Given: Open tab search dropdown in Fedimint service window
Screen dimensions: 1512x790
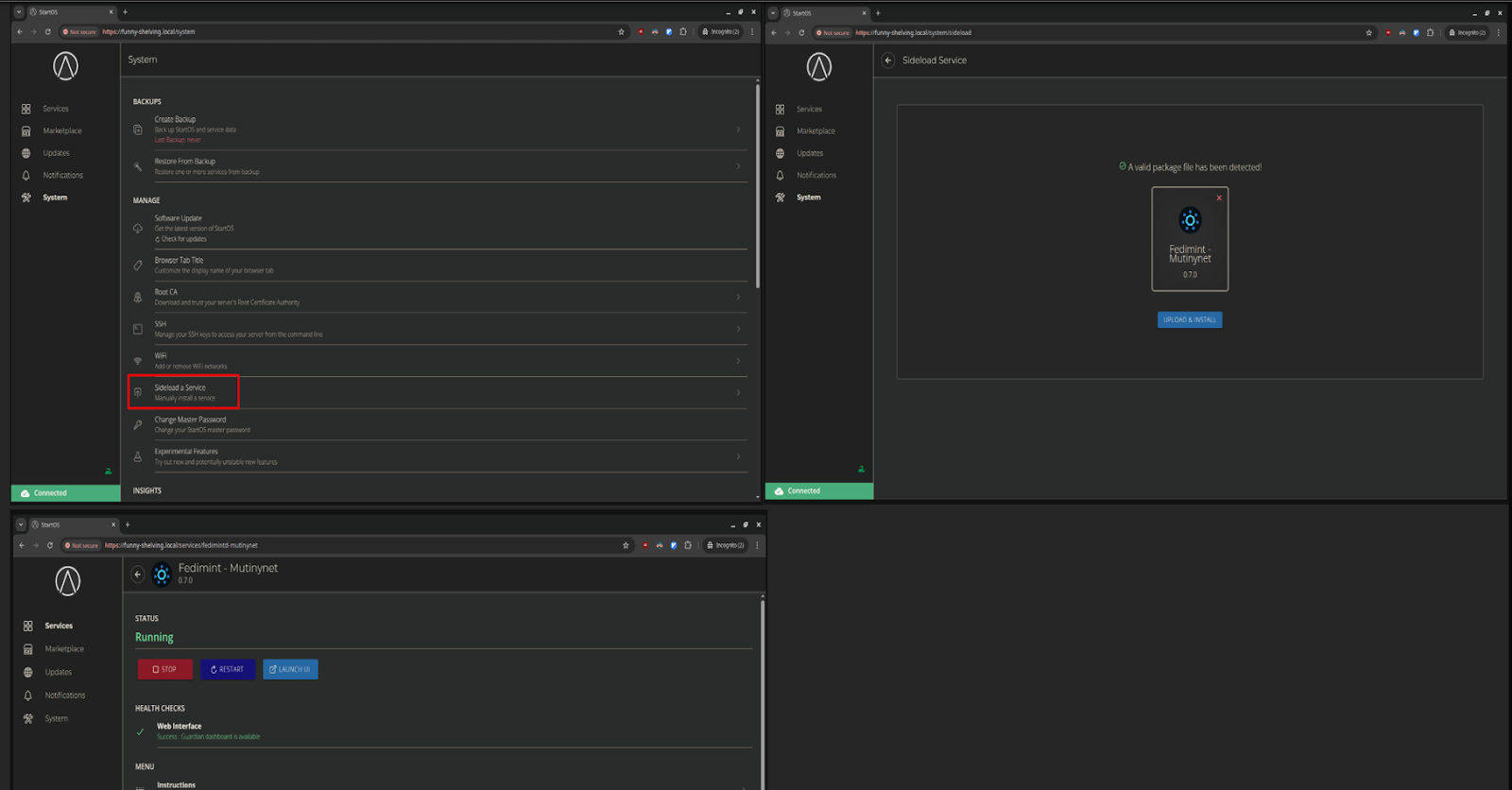Looking at the screenshot, I should (x=21, y=524).
